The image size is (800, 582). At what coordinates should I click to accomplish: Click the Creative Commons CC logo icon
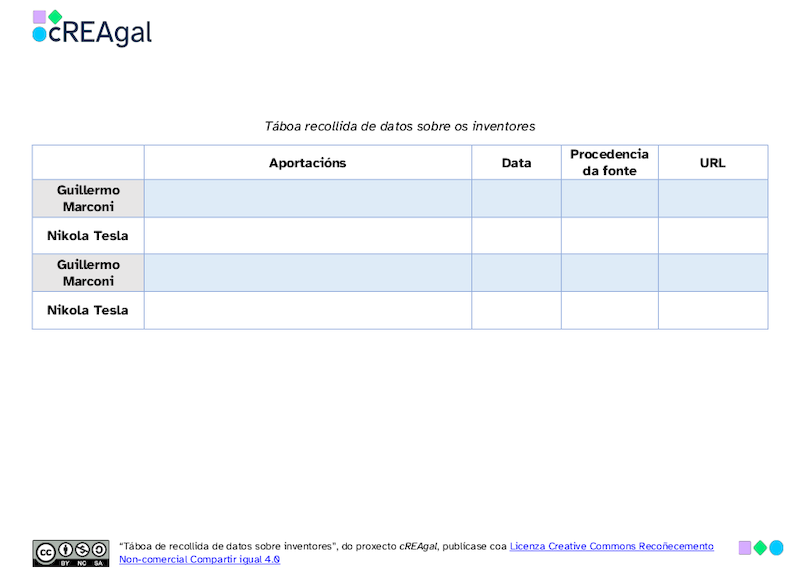click(x=47, y=550)
